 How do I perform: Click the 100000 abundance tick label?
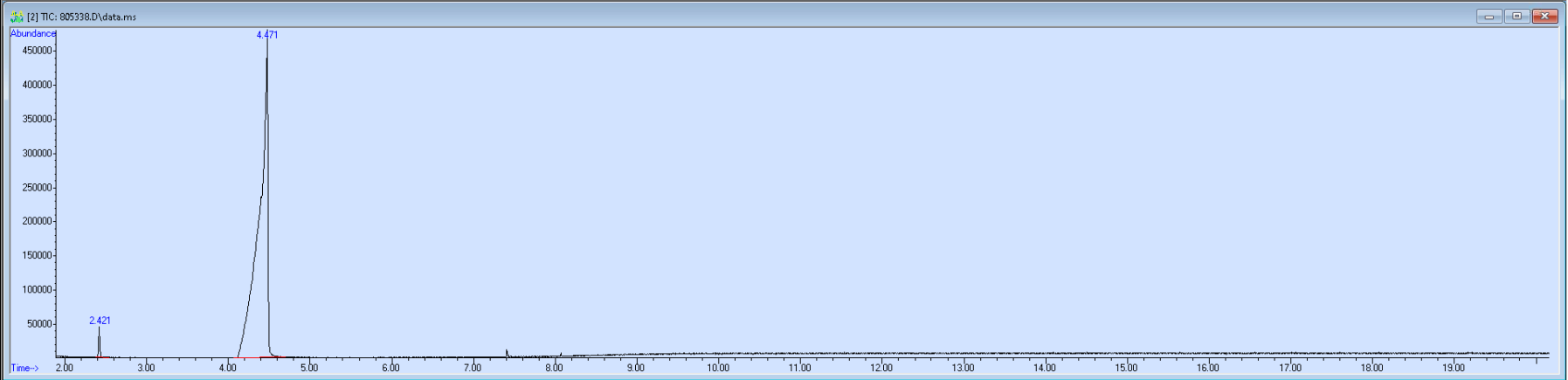[38, 289]
